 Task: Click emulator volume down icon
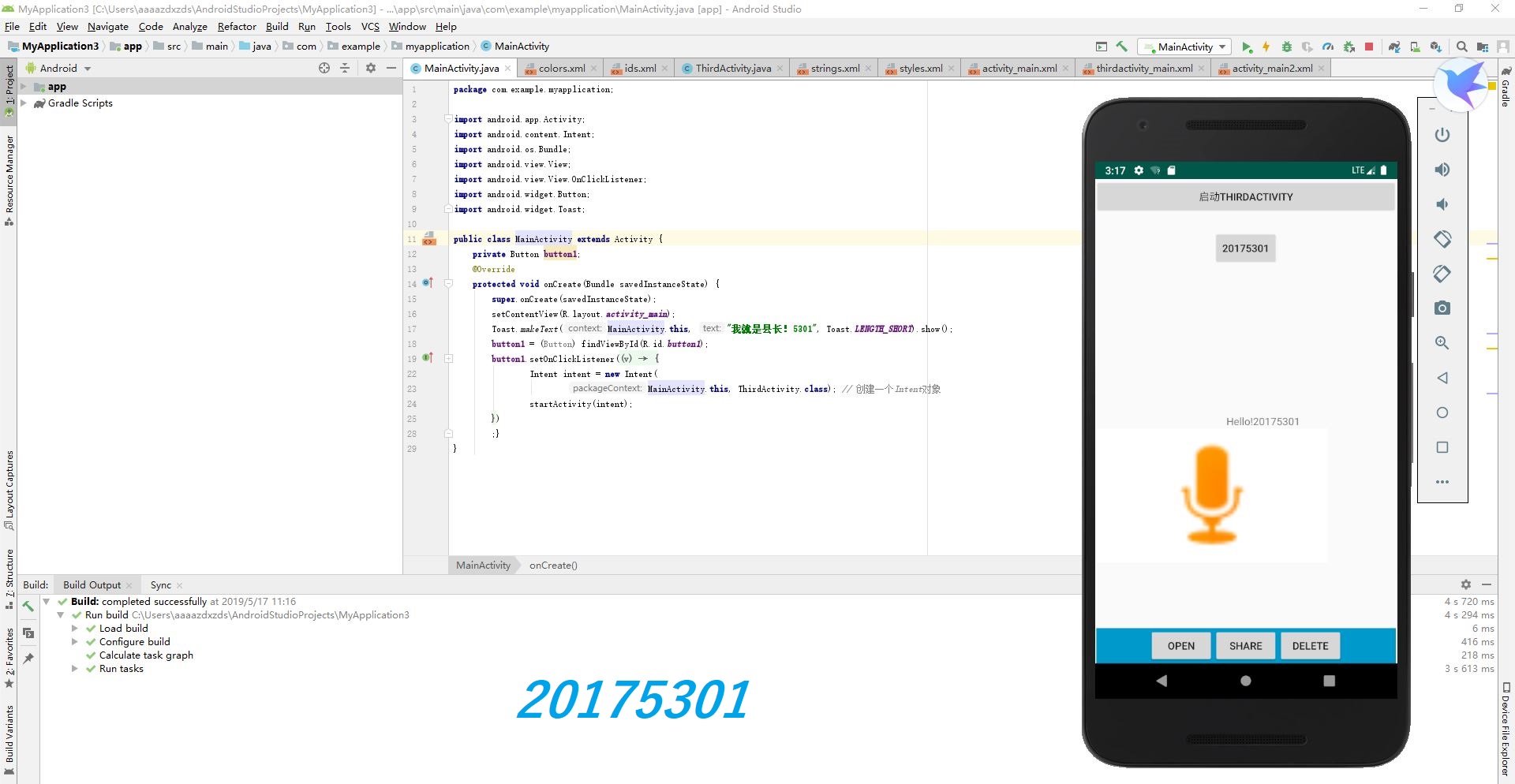(1442, 204)
